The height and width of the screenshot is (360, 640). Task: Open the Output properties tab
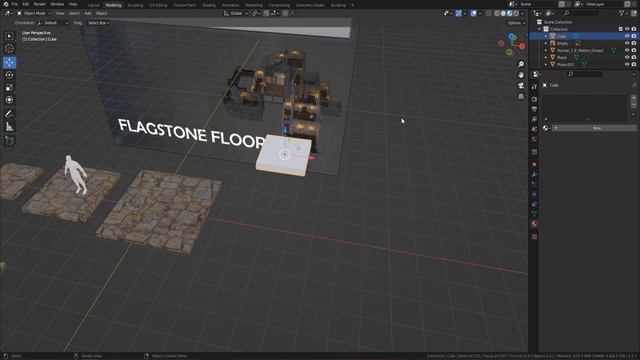pyautogui.click(x=534, y=109)
